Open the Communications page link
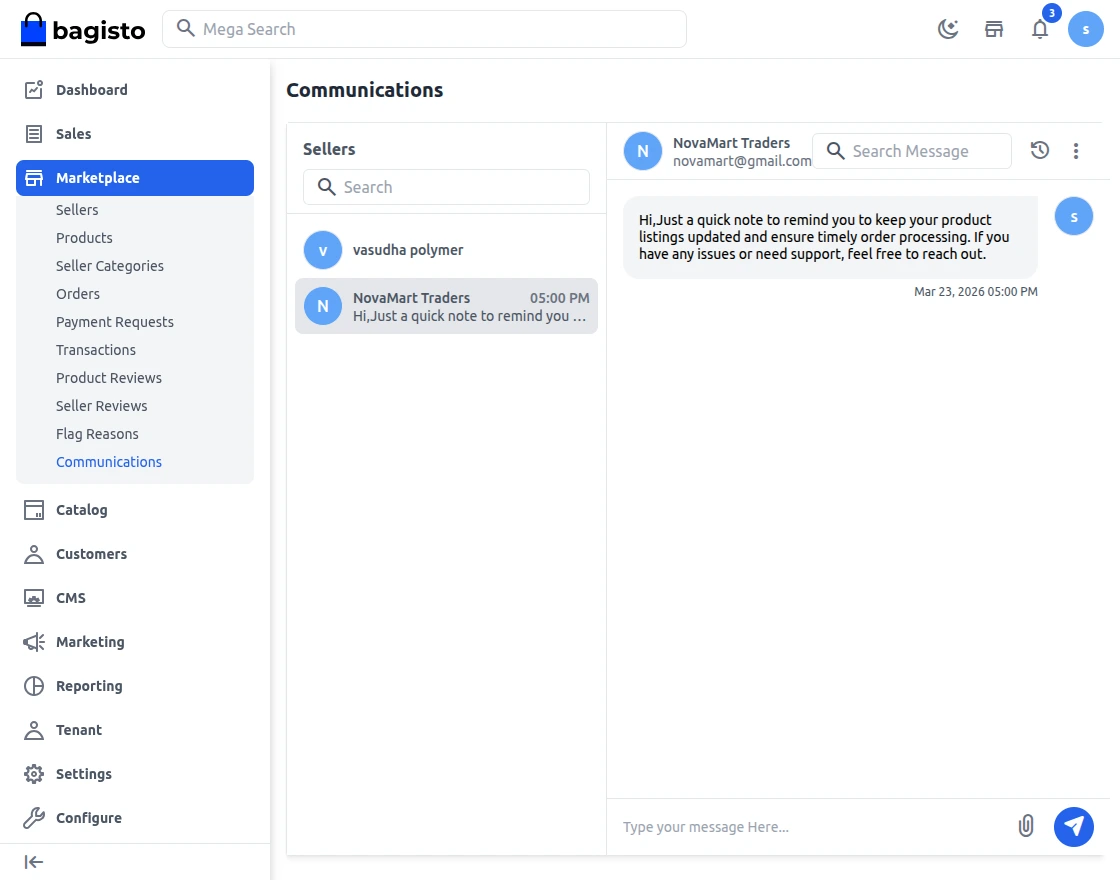This screenshot has height=880, width=1120. point(109,461)
